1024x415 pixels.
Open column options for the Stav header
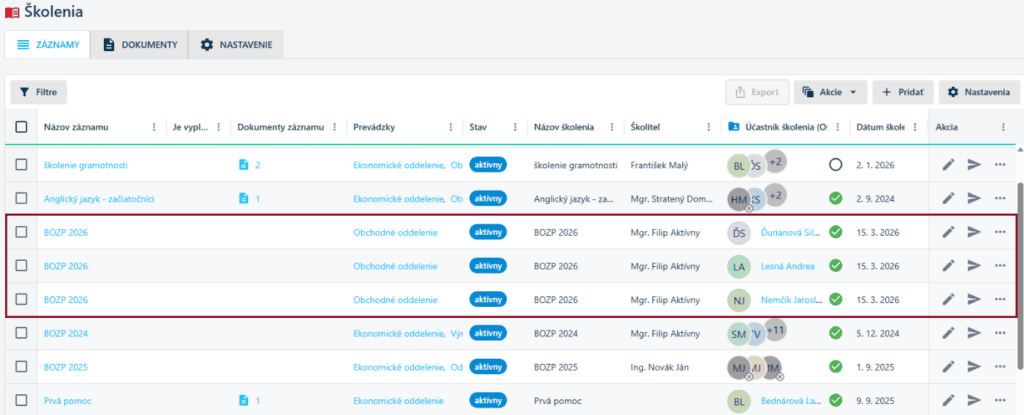coord(515,127)
